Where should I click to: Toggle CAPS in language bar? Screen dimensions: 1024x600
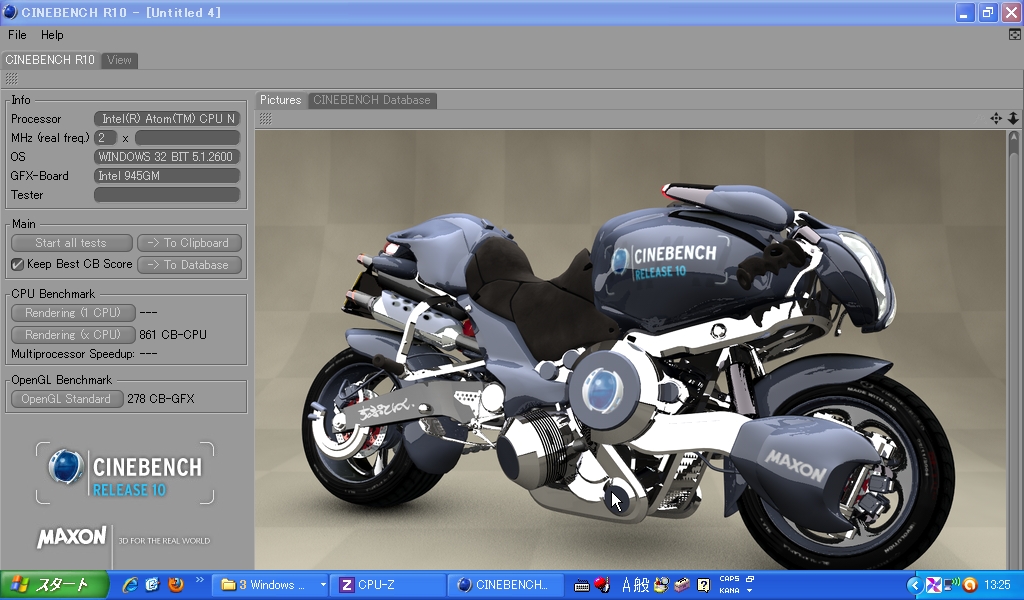(729, 578)
